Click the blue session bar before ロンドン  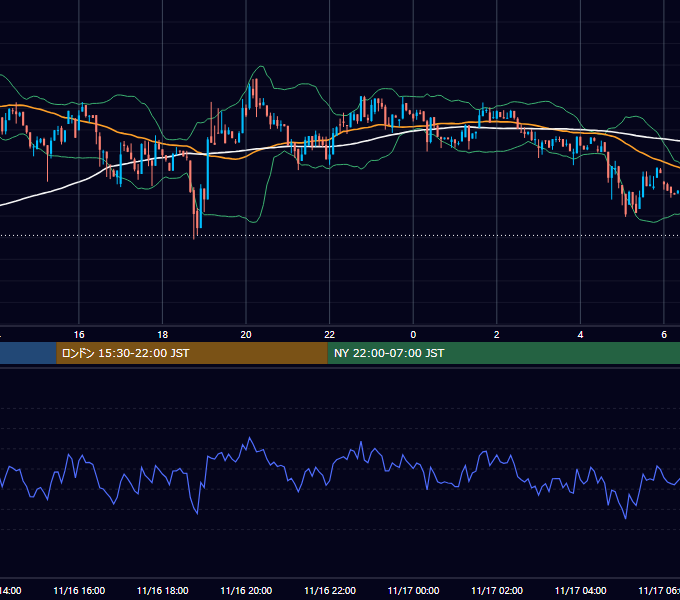pos(28,353)
